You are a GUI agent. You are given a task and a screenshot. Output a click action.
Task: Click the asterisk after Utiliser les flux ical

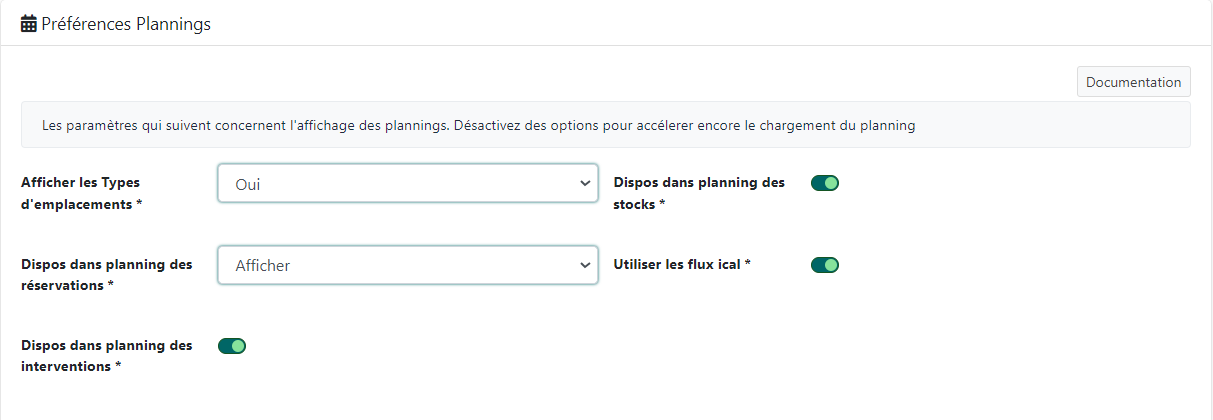pyautogui.click(x=748, y=265)
